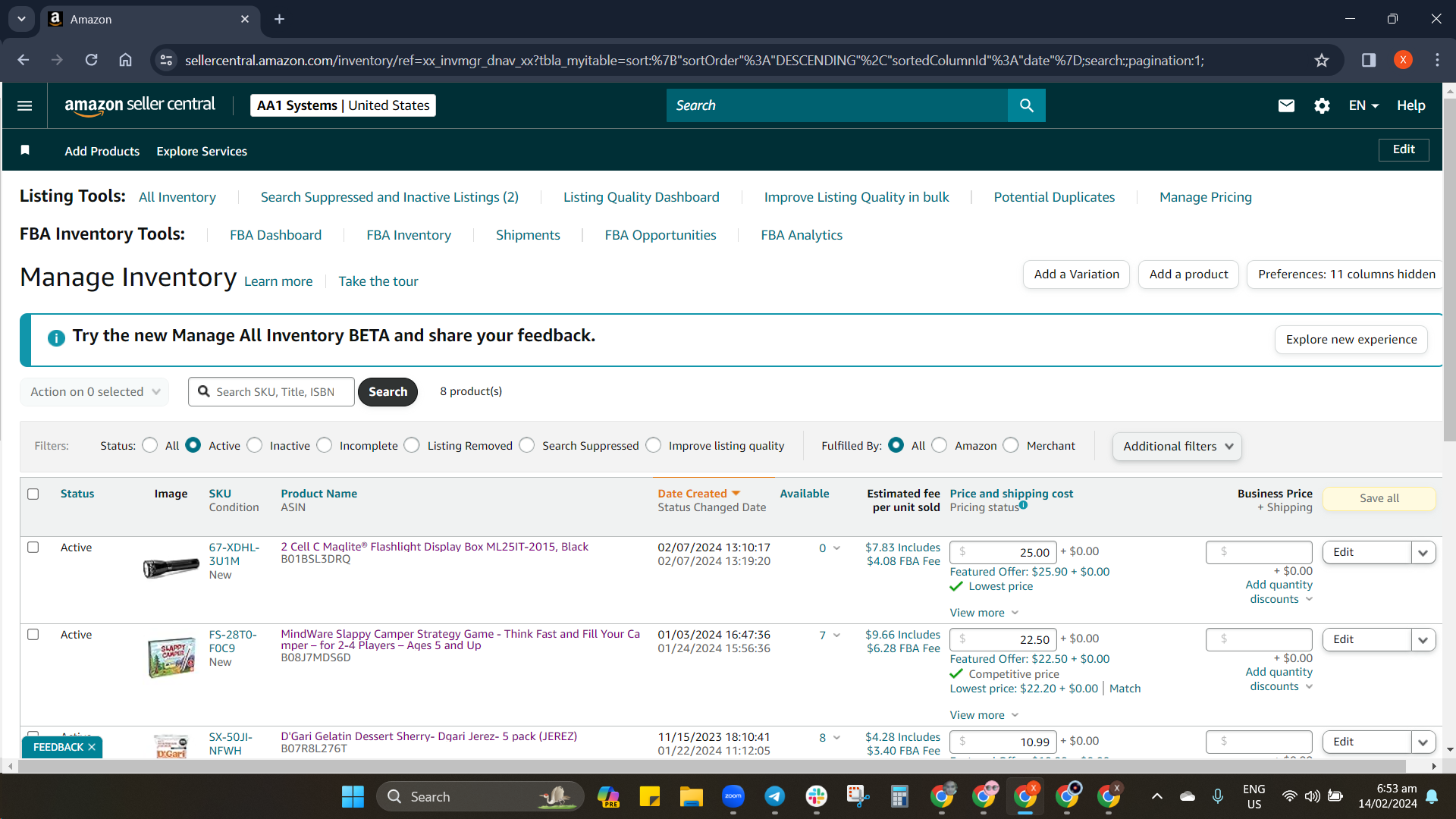This screenshot has height=819, width=1456.
Task: Open the All Inventory listing tool
Action: (177, 197)
